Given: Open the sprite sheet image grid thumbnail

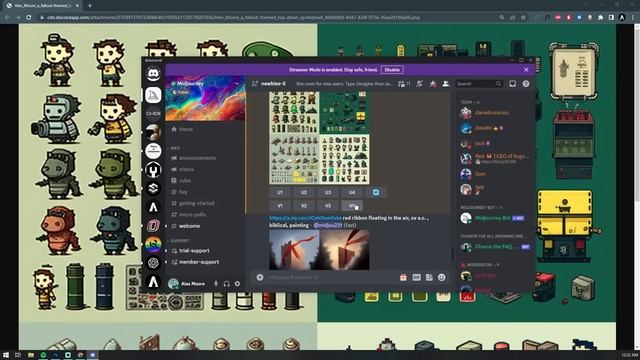Looking at the screenshot, I should 319,138.
